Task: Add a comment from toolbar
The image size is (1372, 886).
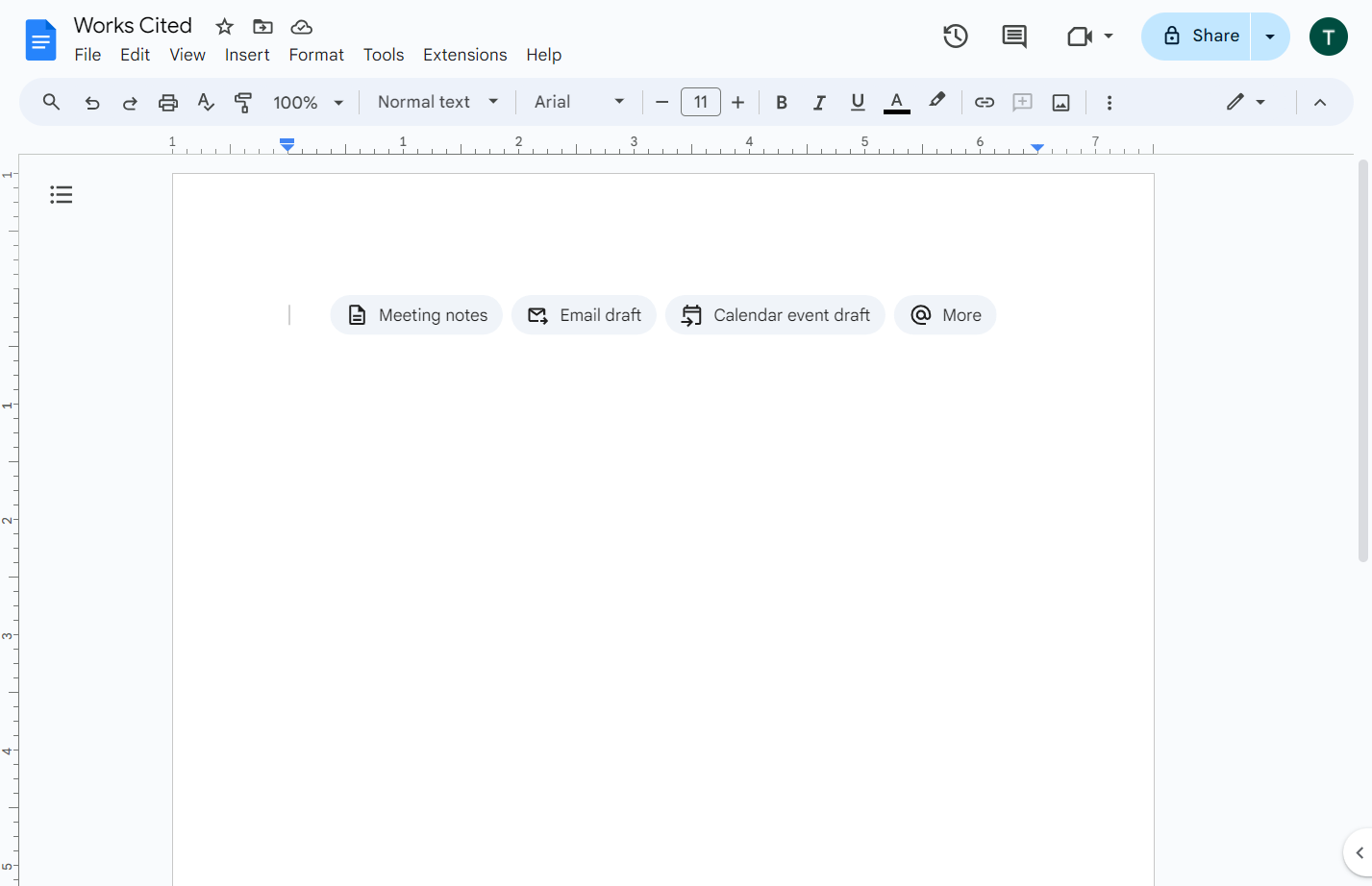Action: click(x=1023, y=103)
